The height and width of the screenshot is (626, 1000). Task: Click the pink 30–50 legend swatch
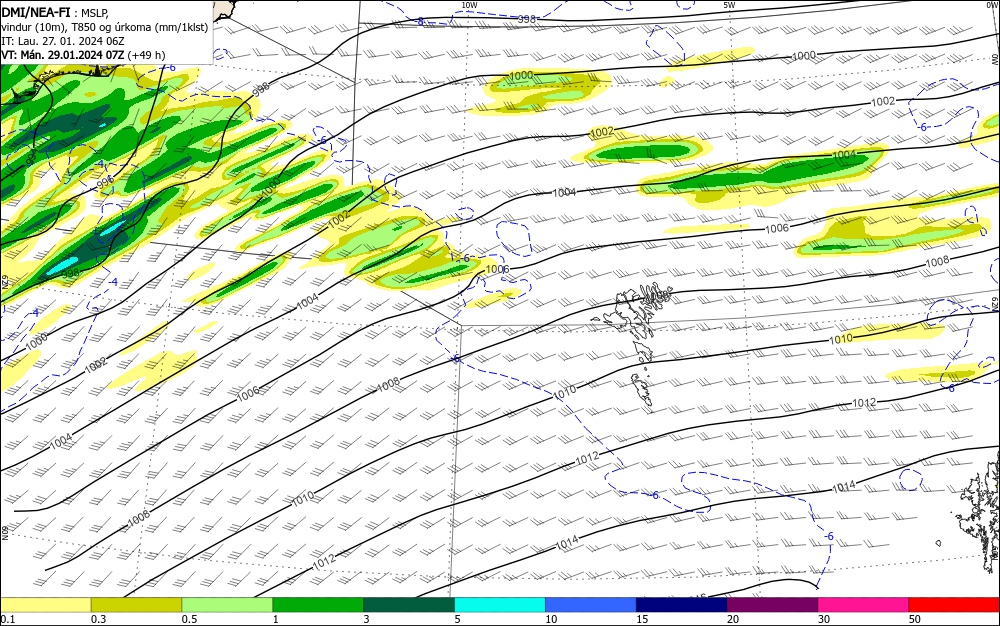pos(864,605)
